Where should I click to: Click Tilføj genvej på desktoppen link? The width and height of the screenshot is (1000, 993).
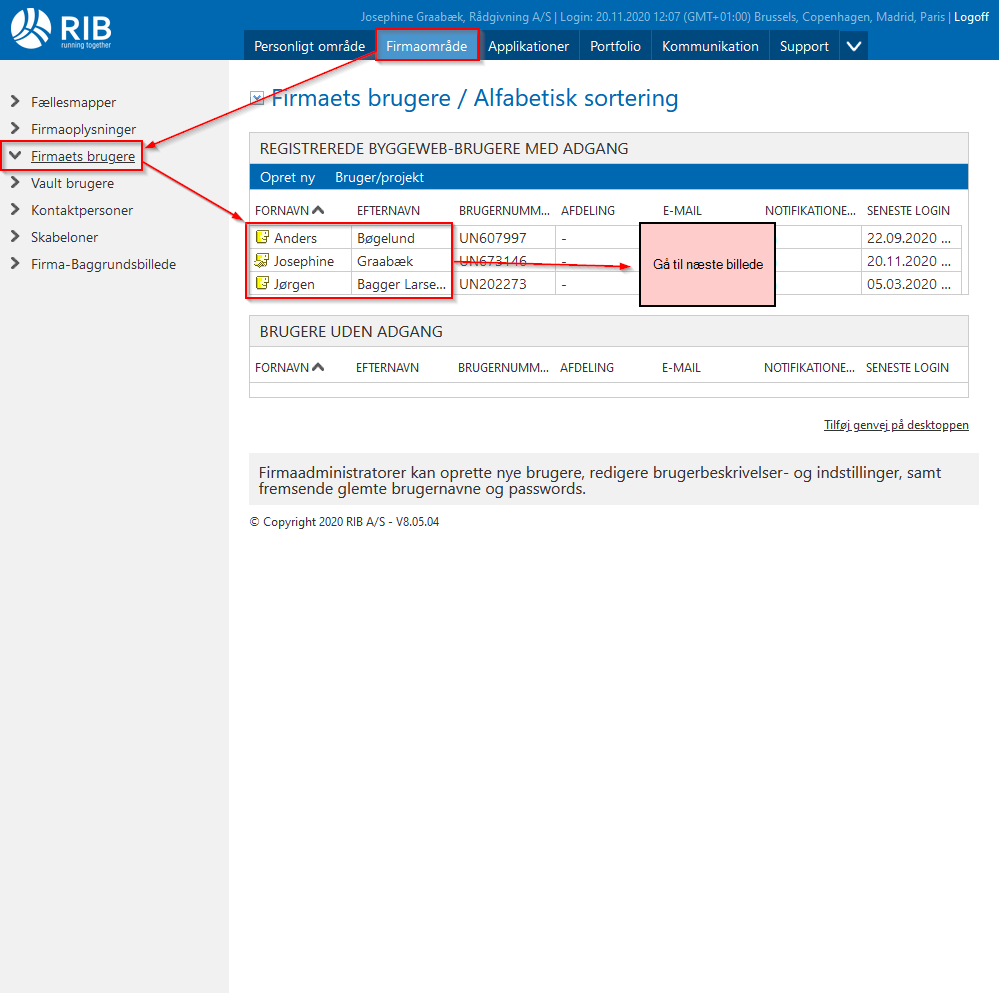[x=896, y=425]
